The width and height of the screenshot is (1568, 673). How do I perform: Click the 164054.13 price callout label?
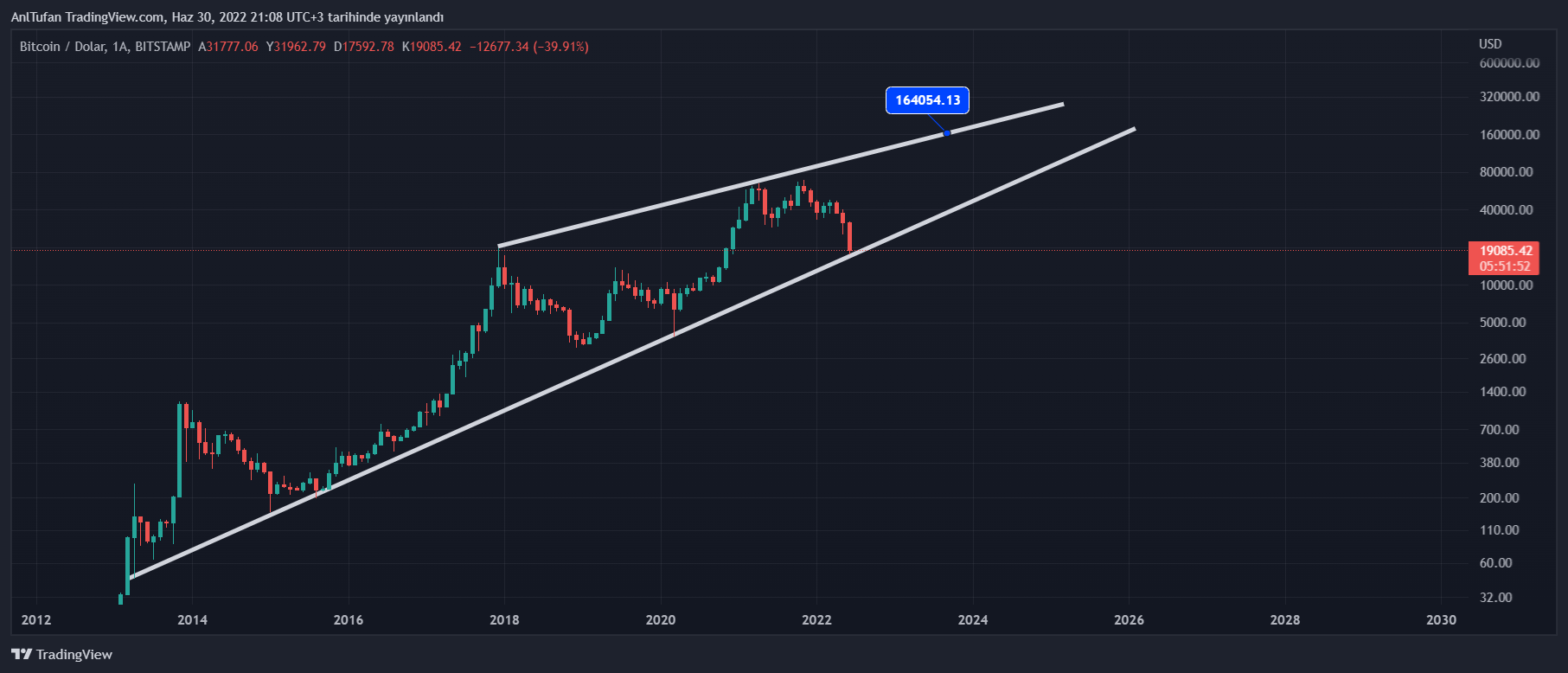pyautogui.click(x=927, y=100)
